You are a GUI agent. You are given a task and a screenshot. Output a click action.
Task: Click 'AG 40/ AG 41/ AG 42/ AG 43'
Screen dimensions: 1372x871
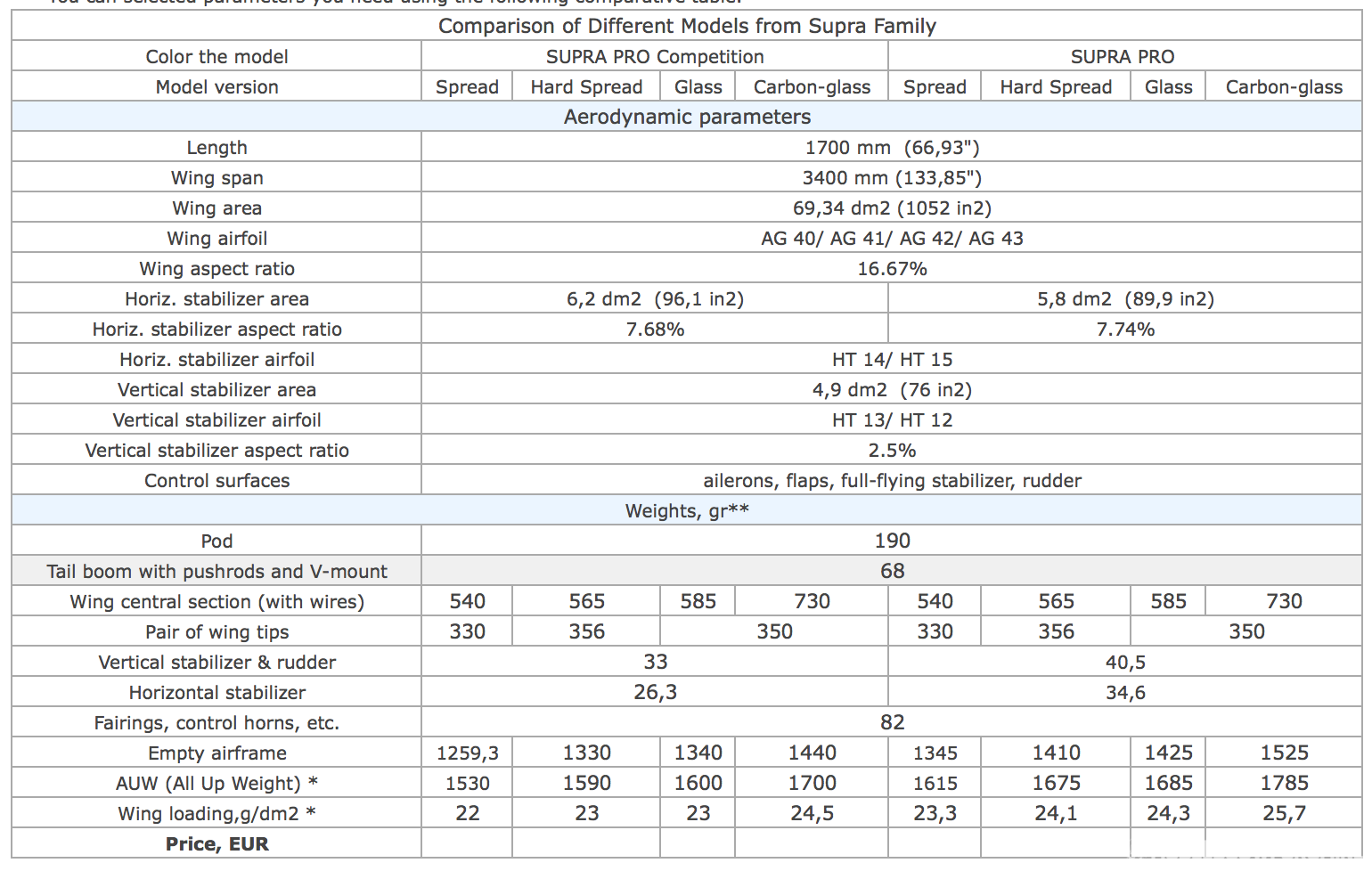892,238
